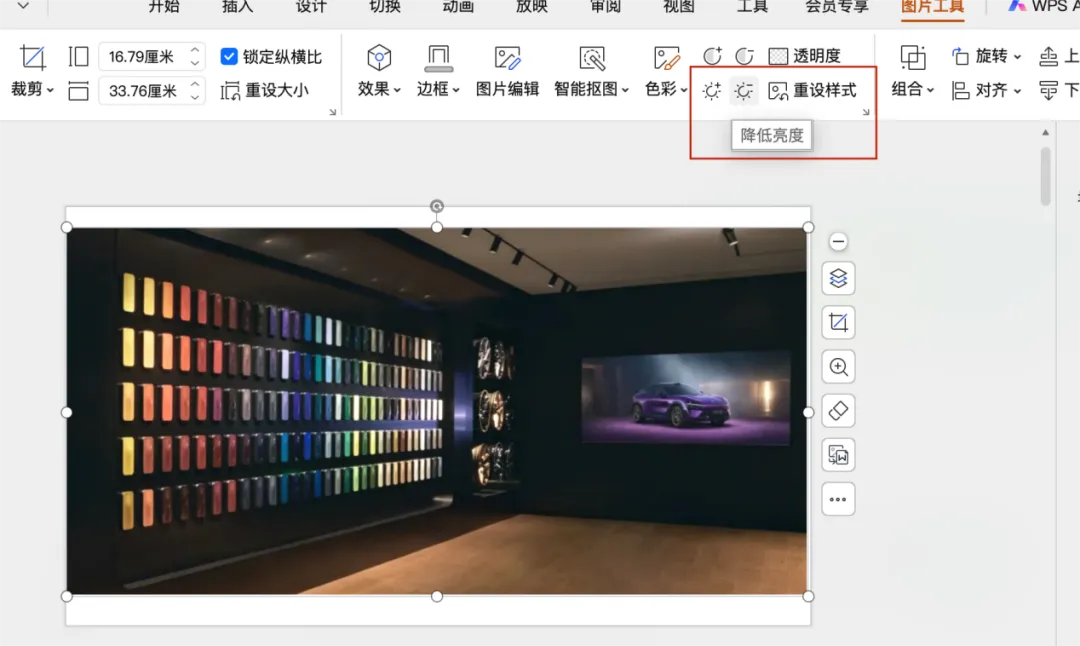This screenshot has width=1080, height=646.
Task: Click the increase contrast icon
Action: 712,55
